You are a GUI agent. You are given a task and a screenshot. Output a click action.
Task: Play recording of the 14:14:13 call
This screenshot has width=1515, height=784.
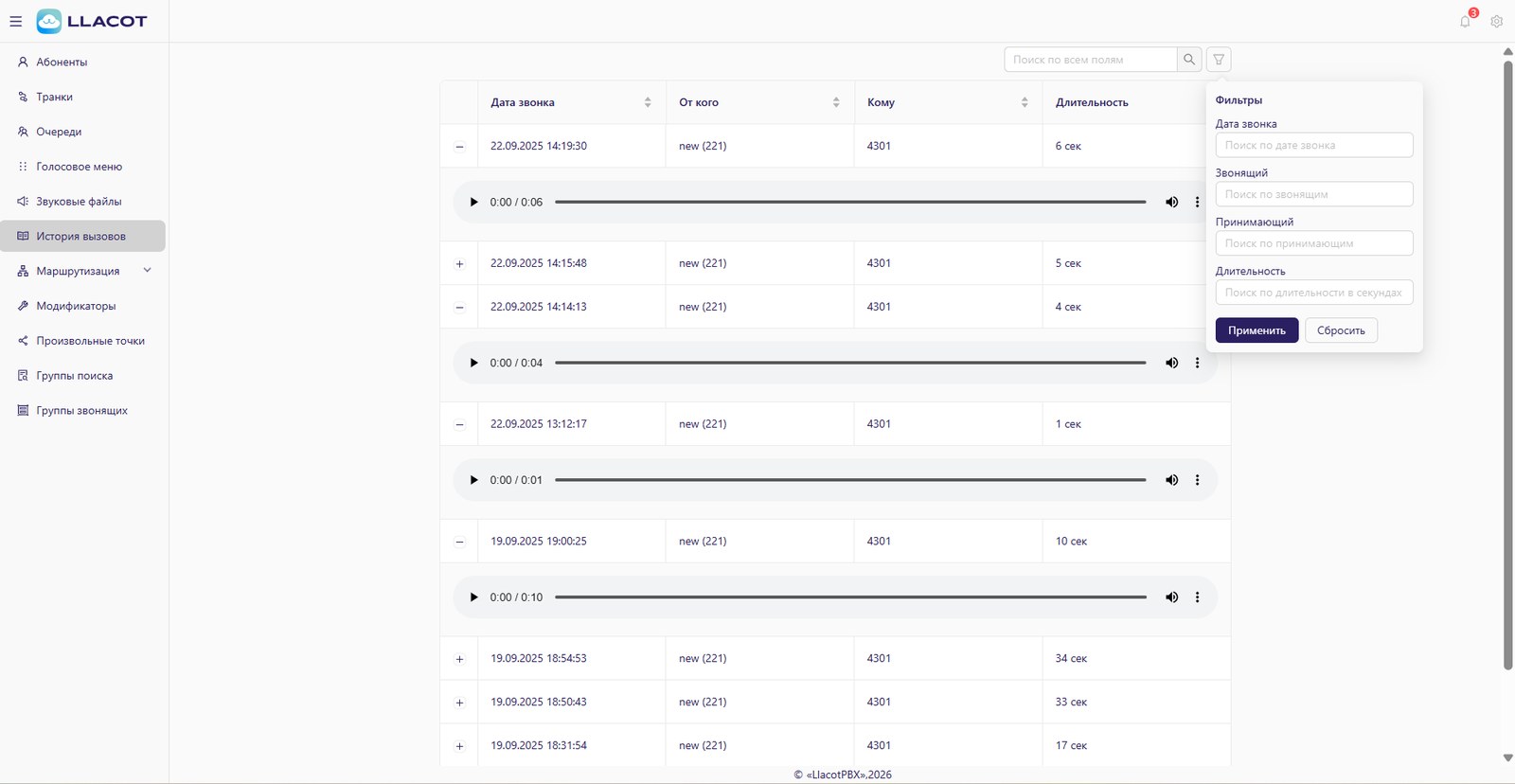click(x=474, y=363)
